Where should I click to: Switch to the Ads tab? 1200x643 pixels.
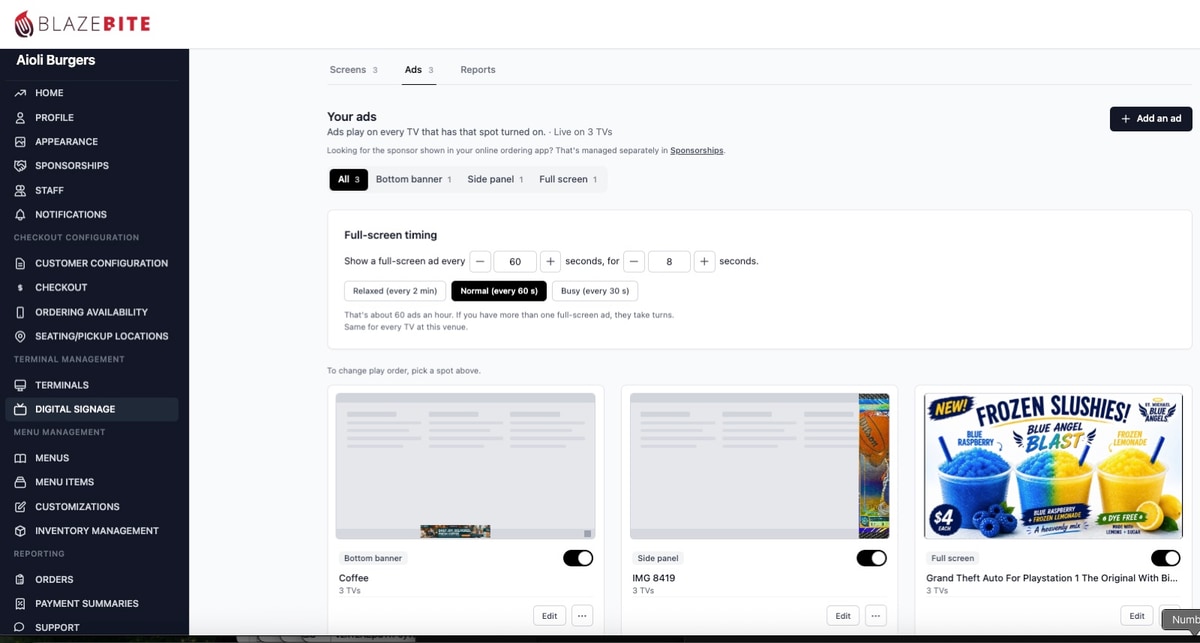(x=419, y=70)
